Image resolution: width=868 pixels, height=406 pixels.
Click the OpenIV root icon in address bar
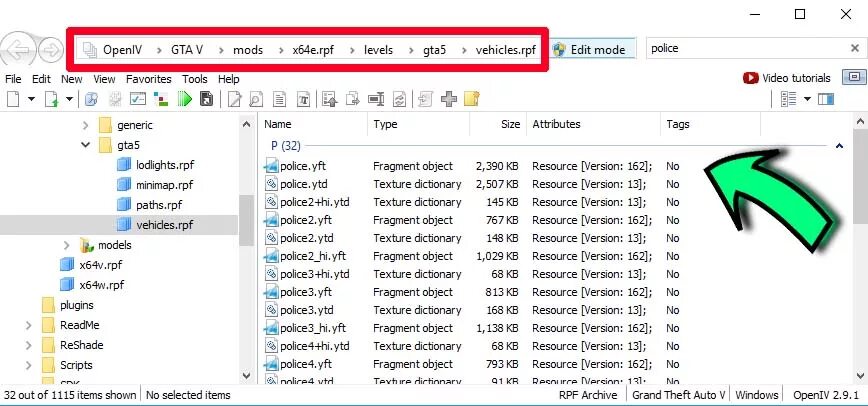click(x=90, y=50)
